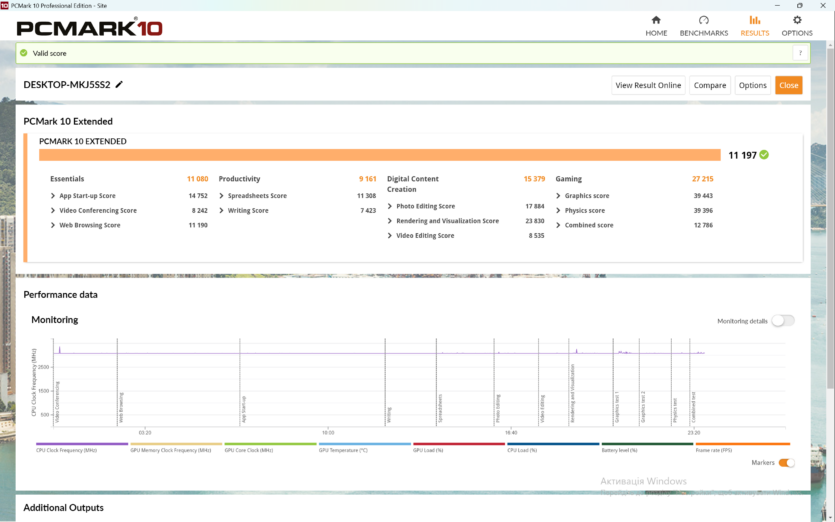Click the Gaming score 27 215

click(x=702, y=178)
